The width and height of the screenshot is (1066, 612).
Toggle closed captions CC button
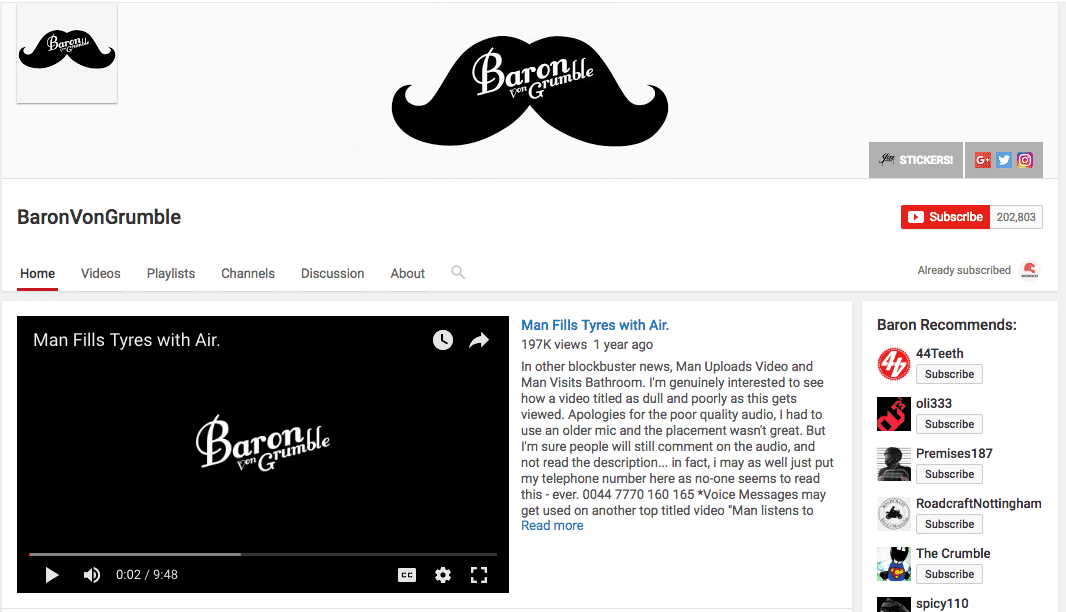click(407, 575)
